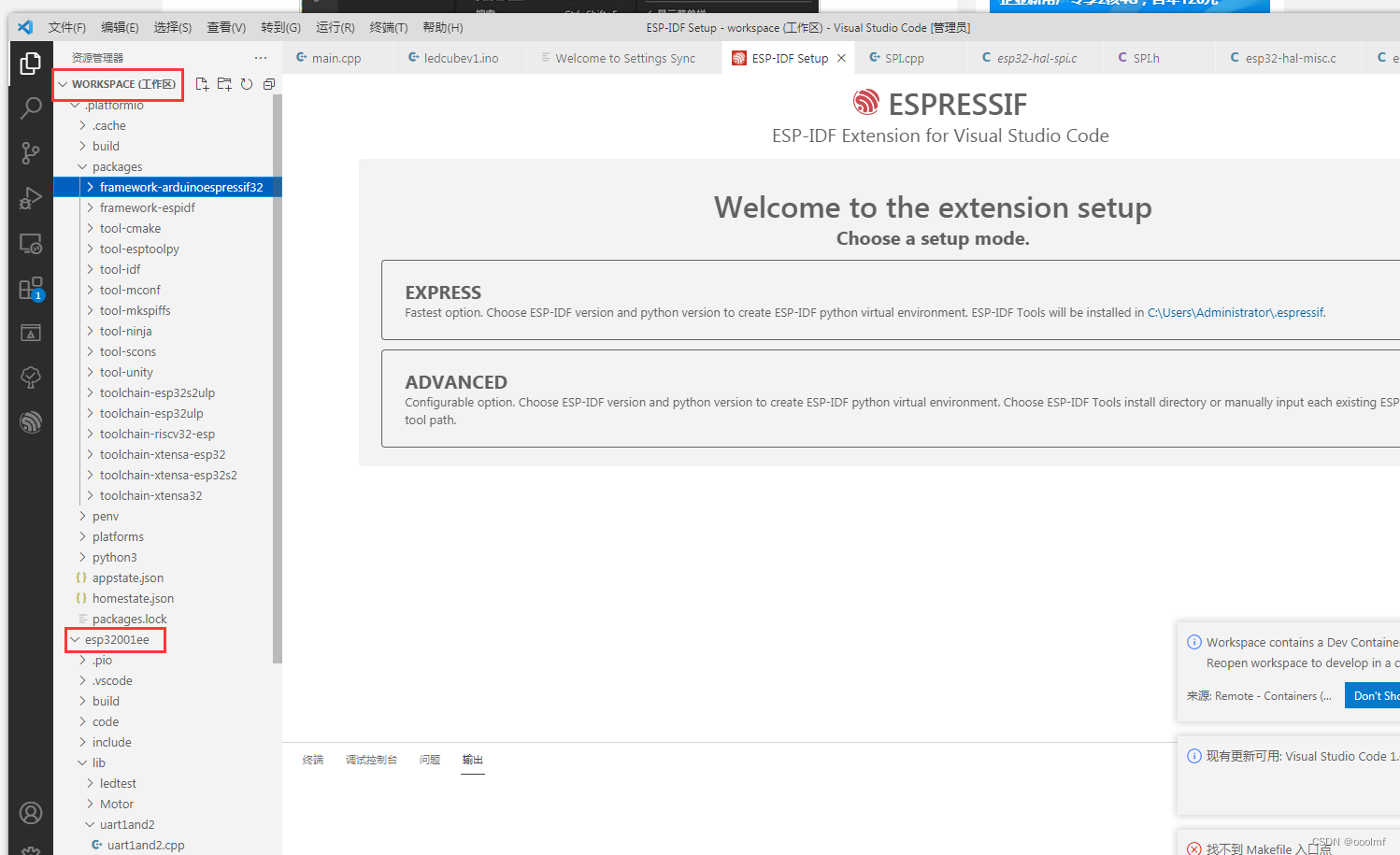This screenshot has width=1400, height=855.
Task: Open the Explorer view in activity bar
Action: pos(31,64)
